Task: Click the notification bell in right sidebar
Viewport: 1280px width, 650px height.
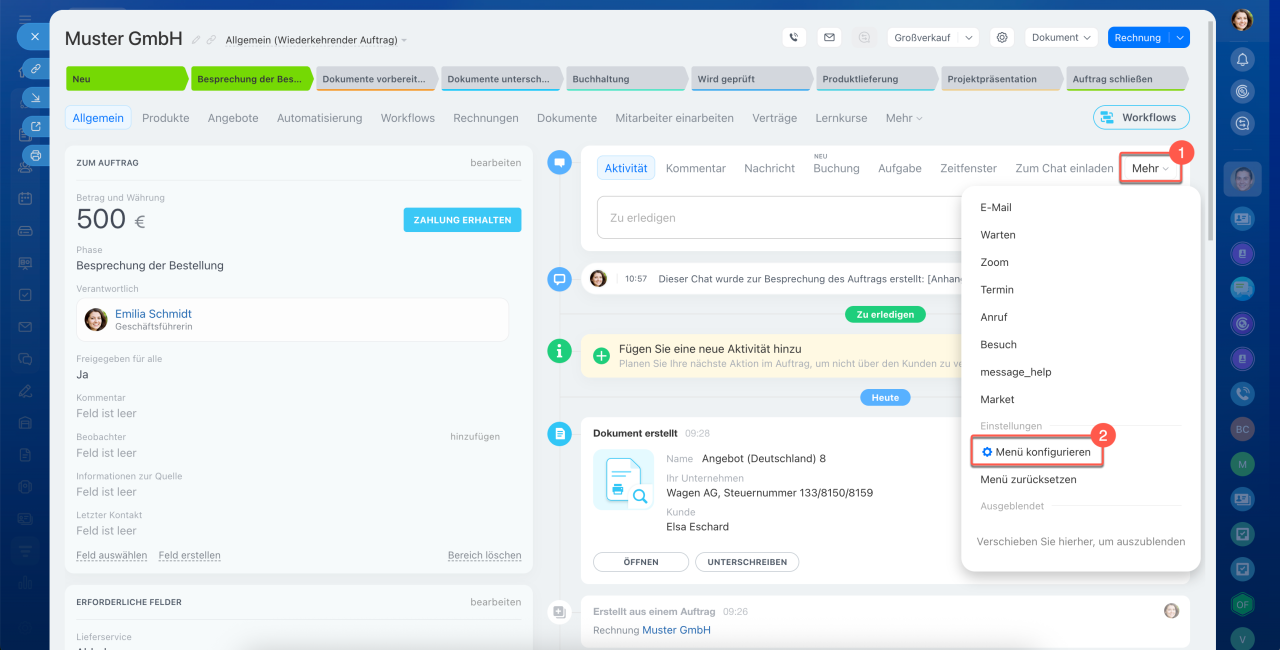Action: pos(1242,59)
